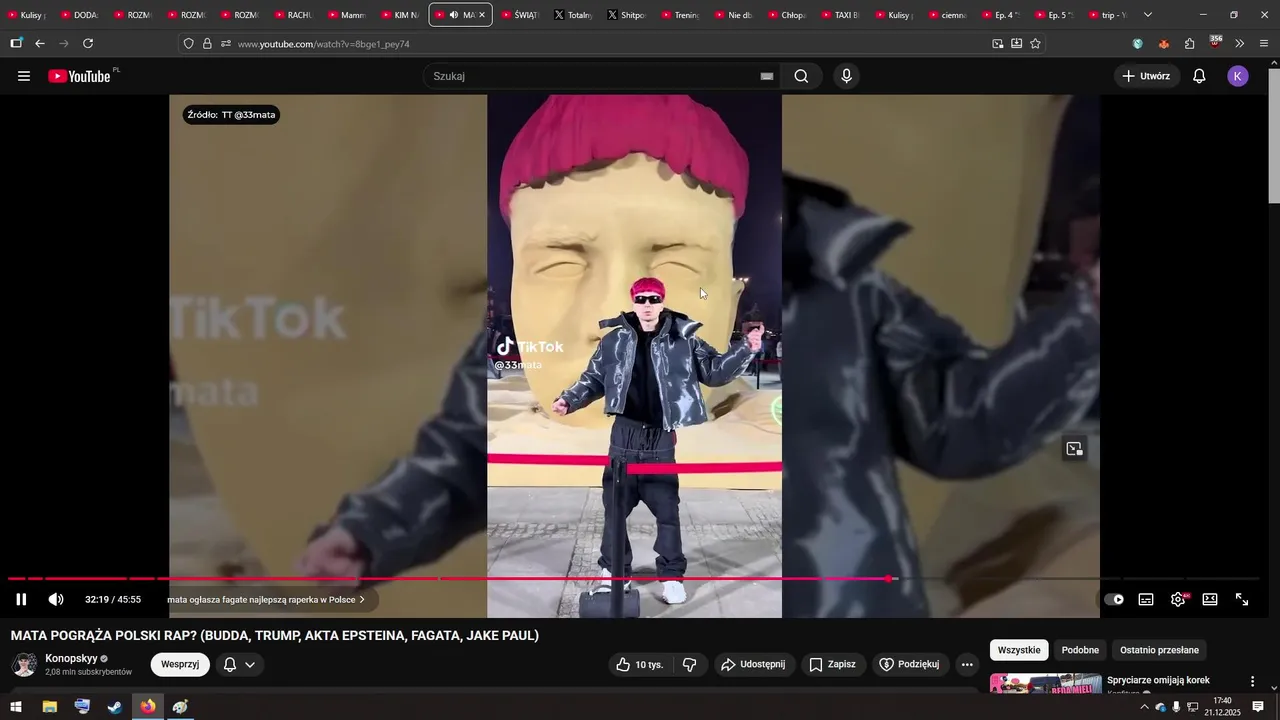
Task: Open File Explorer from the taskbar
Action: [49, 707]
